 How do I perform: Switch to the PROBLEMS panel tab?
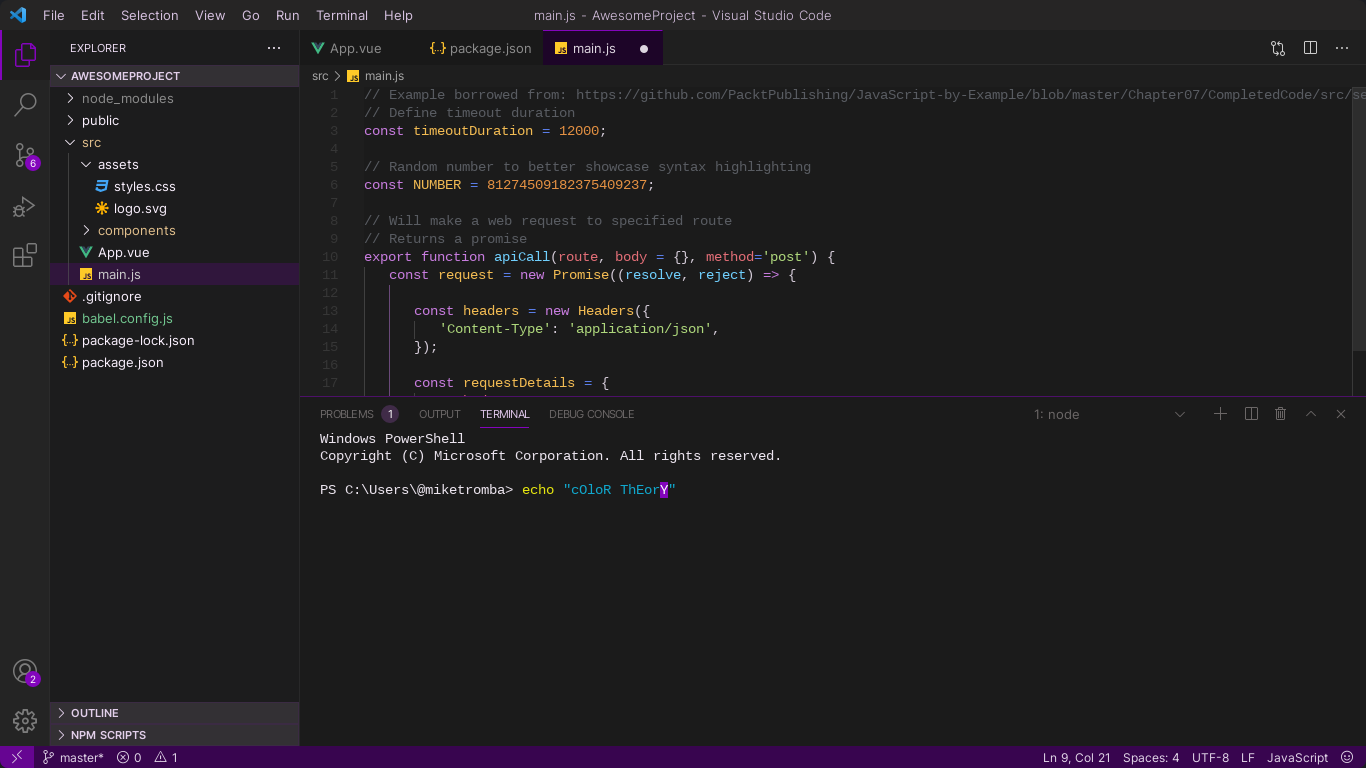tap(347, 414)
